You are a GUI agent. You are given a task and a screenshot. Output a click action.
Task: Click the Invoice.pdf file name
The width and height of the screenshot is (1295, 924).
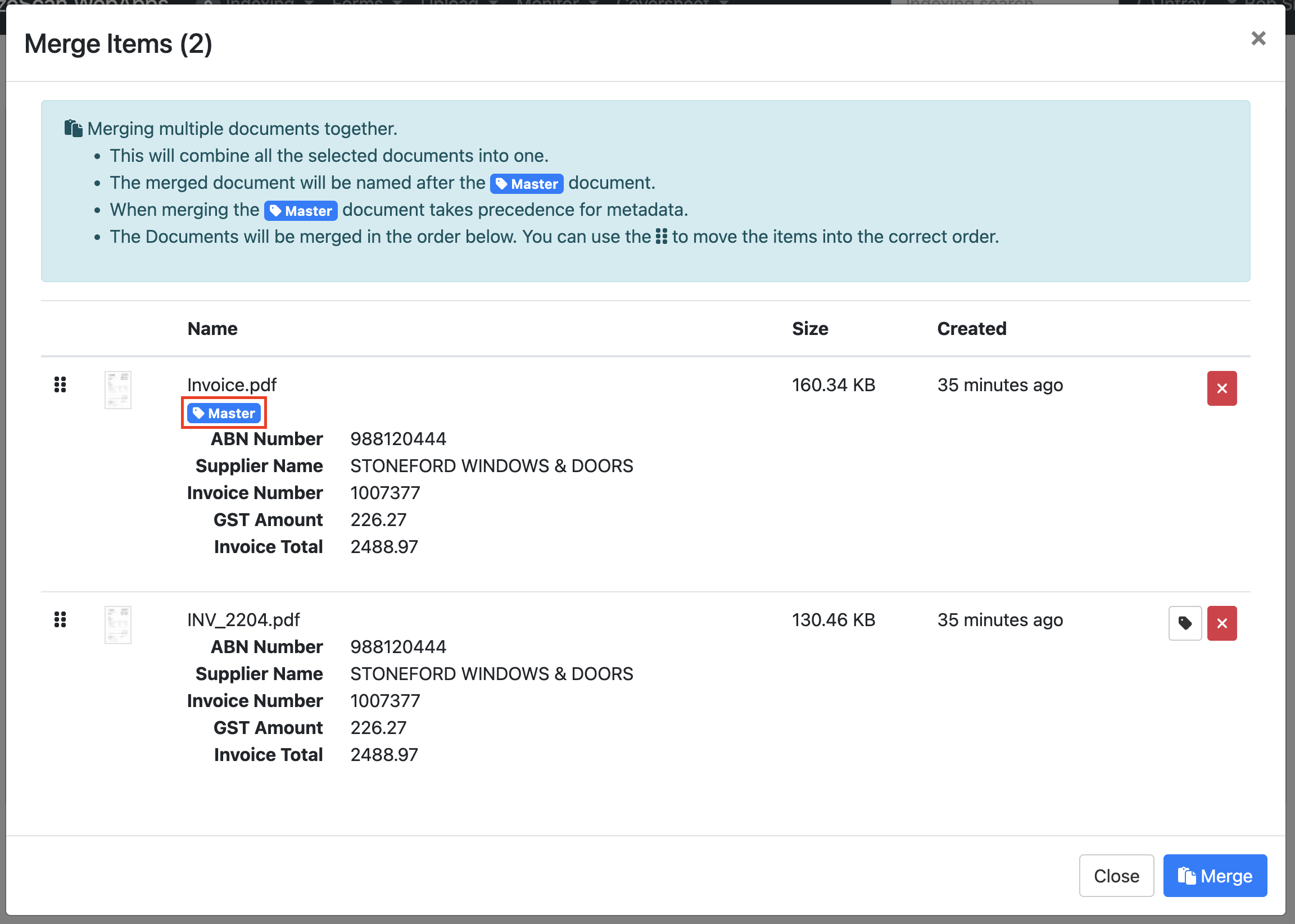click(x=232, y=385)
